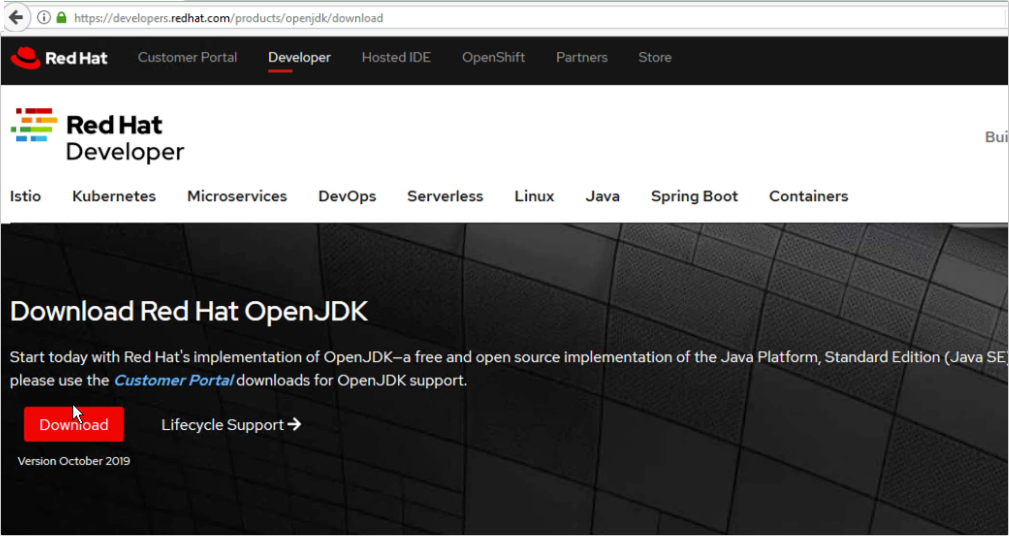Select the Containers topic
Viewport: 1009px width, 536px height.
tap(809, 196)
